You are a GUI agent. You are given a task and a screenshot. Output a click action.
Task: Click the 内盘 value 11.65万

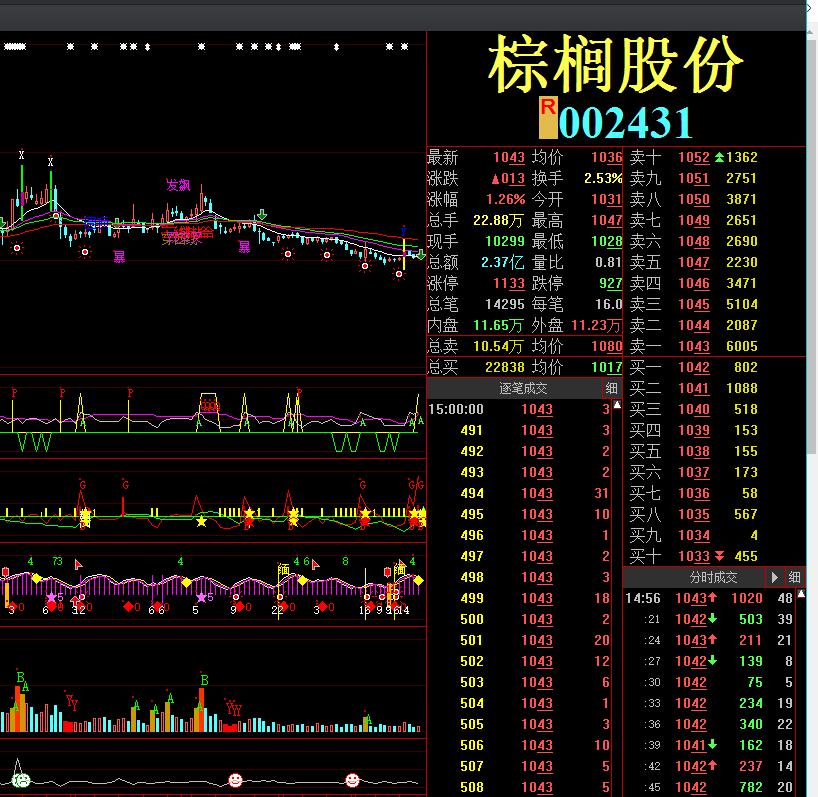(x=498, y=325)
